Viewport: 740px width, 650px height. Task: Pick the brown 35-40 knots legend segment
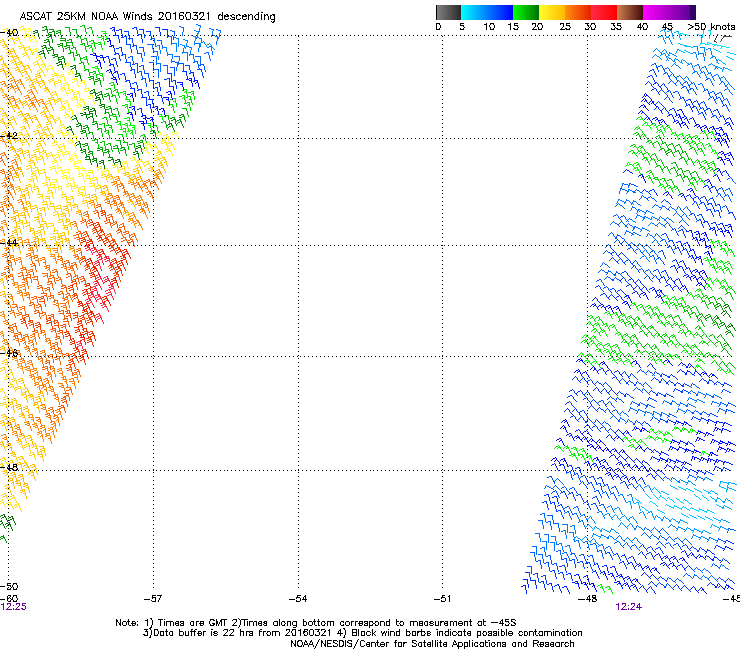coord(630,12)
